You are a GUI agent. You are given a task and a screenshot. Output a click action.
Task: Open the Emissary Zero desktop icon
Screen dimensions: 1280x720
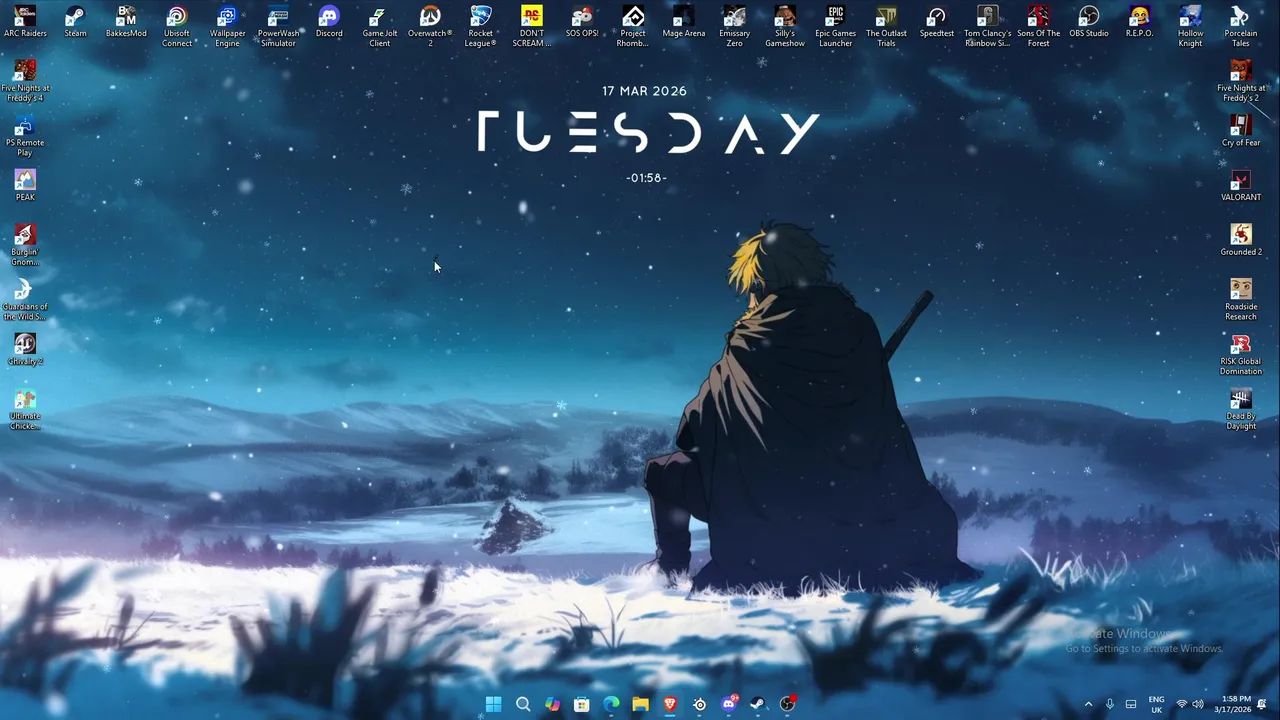point(734,26)
